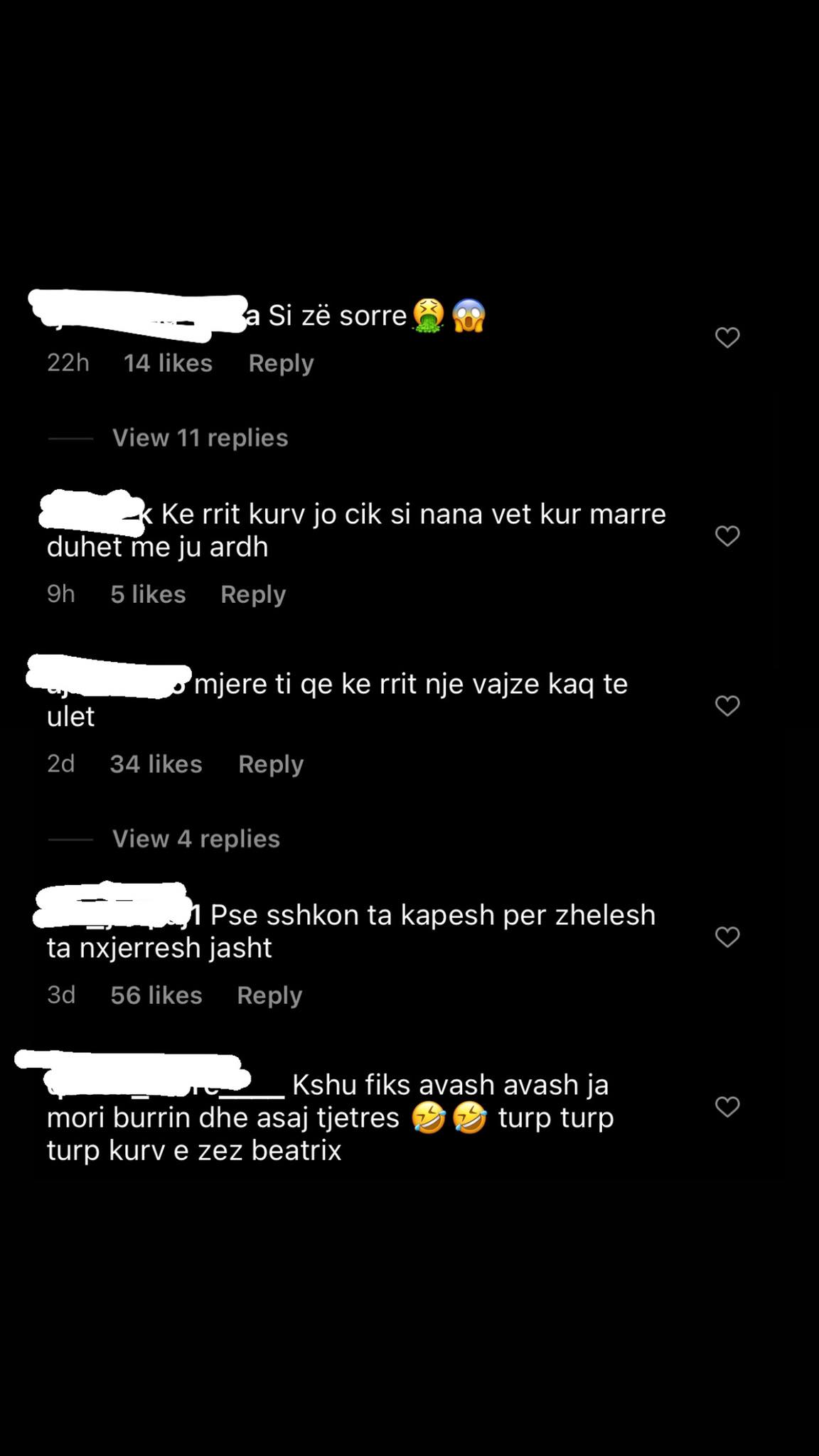Open redacted username on 'Ke rrit kurv' comment
This screenshot has height=1456, width=819.
(x=97, y=513)
